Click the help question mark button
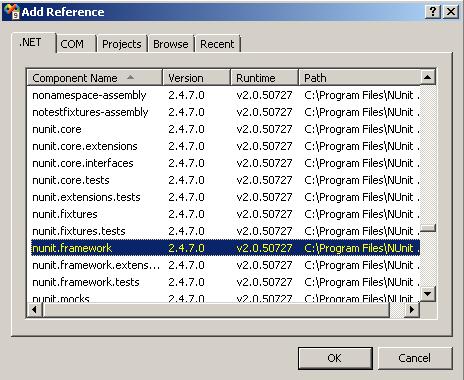This screenshot has width=464, height=380. 433,12
